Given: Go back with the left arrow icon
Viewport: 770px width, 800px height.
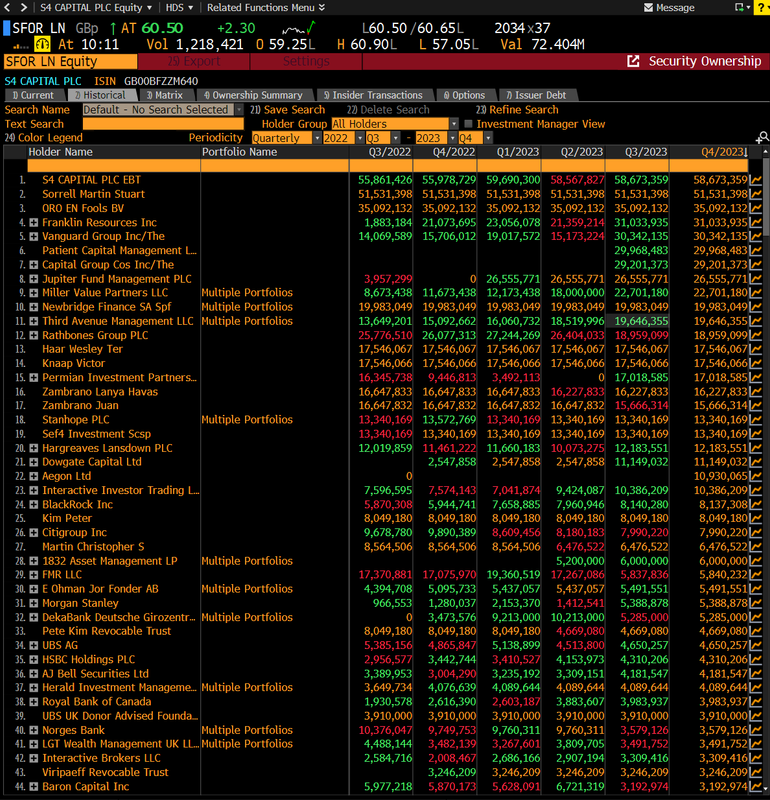Looking at the screenshot, I should 7,7.
